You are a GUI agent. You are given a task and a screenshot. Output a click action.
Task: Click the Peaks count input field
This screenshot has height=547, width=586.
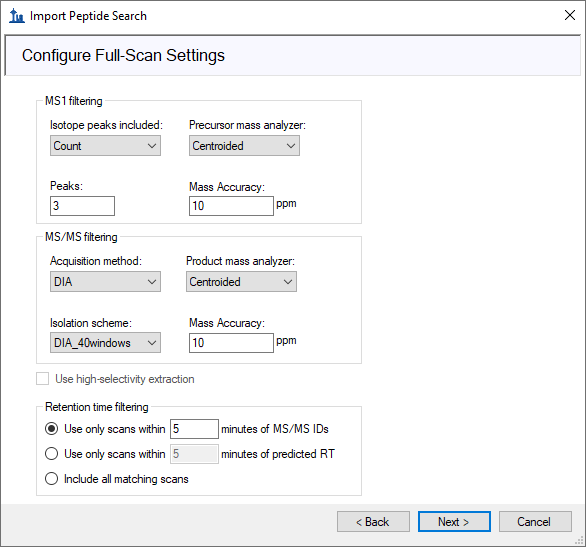pos(82,206)
